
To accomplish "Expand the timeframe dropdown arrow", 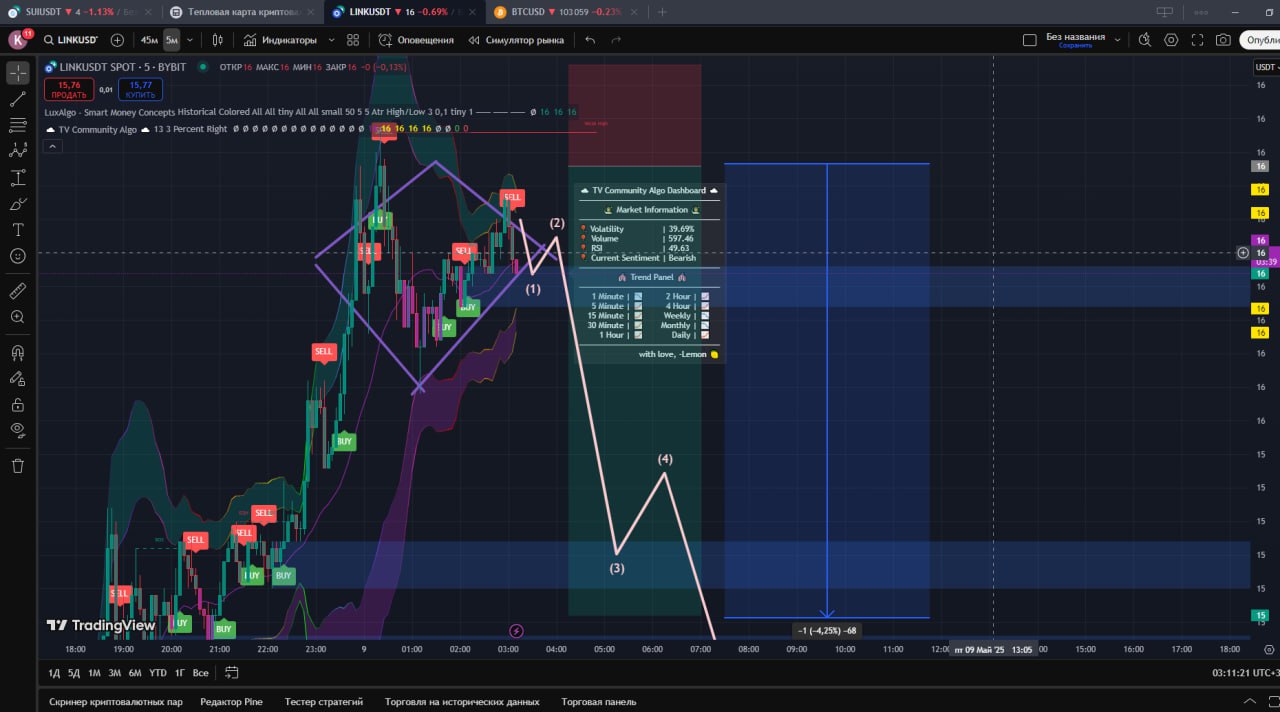I will [189, 40].
